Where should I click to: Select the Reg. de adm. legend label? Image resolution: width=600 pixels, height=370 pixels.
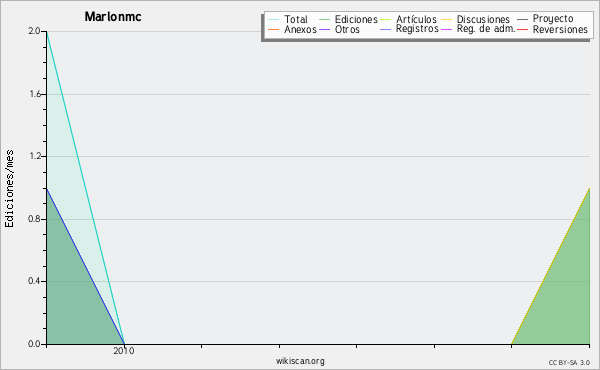[486, 29]
